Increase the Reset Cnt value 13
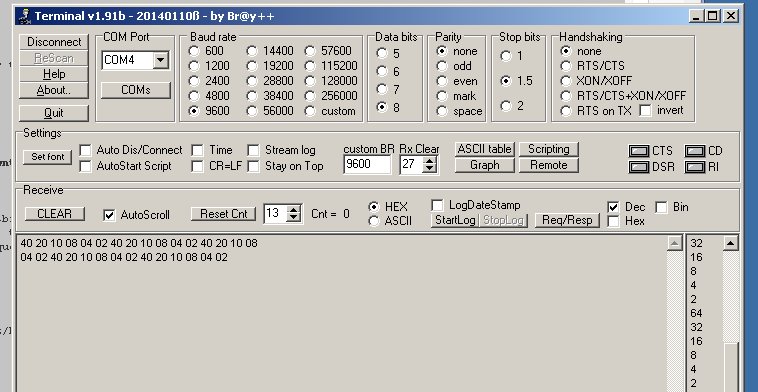The height and width of the screenshot is (392, 758). tap(293, 209)
